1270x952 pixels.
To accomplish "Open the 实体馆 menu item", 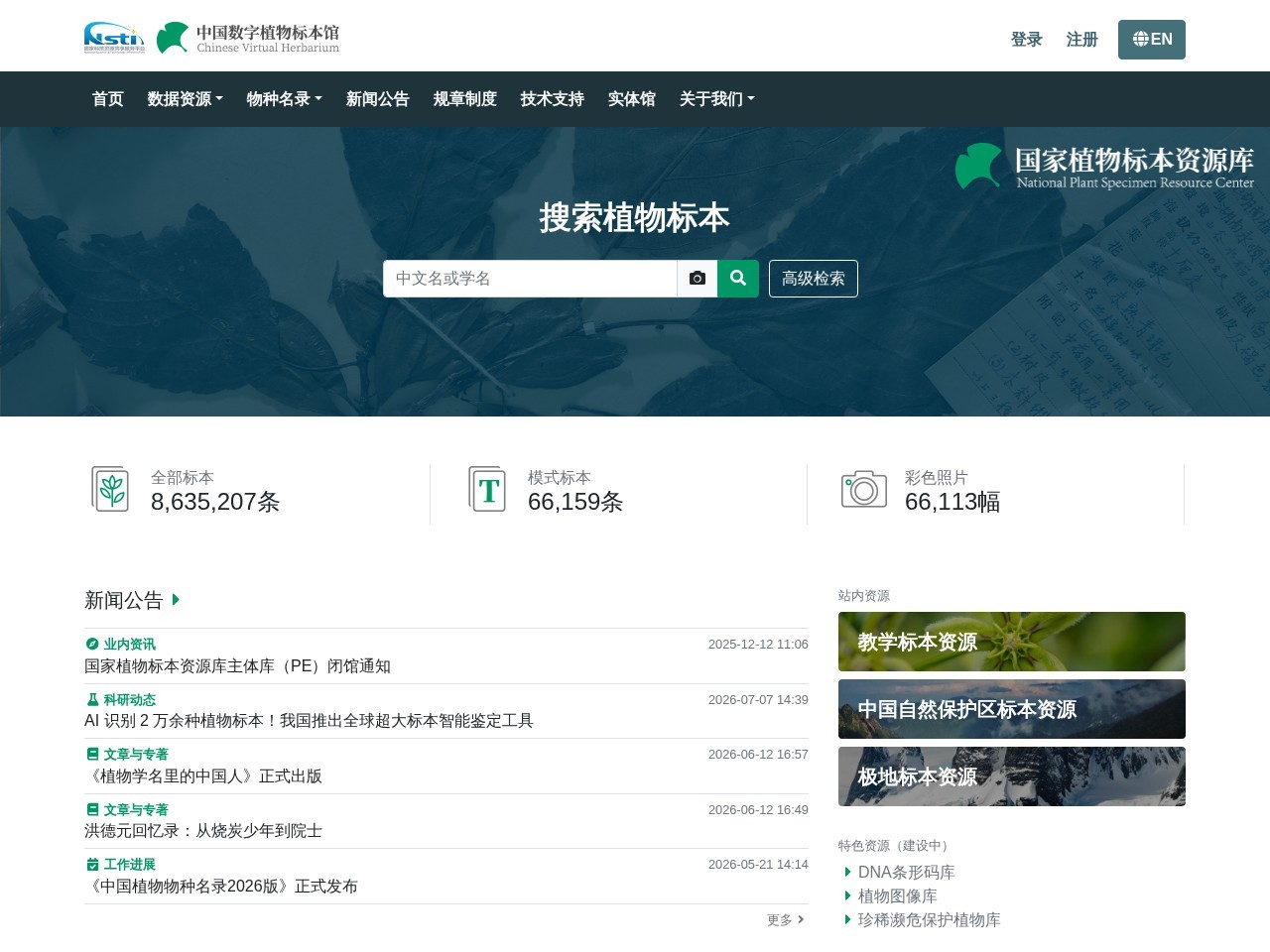I will 632,99.
